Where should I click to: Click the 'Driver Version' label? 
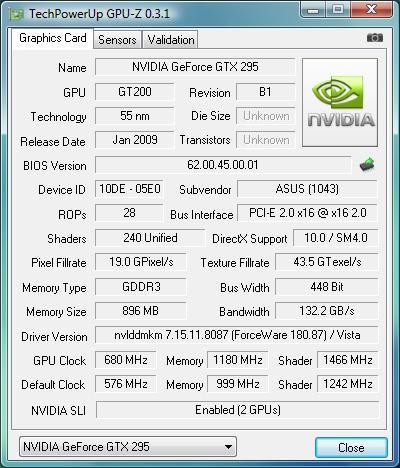point(54,337)
